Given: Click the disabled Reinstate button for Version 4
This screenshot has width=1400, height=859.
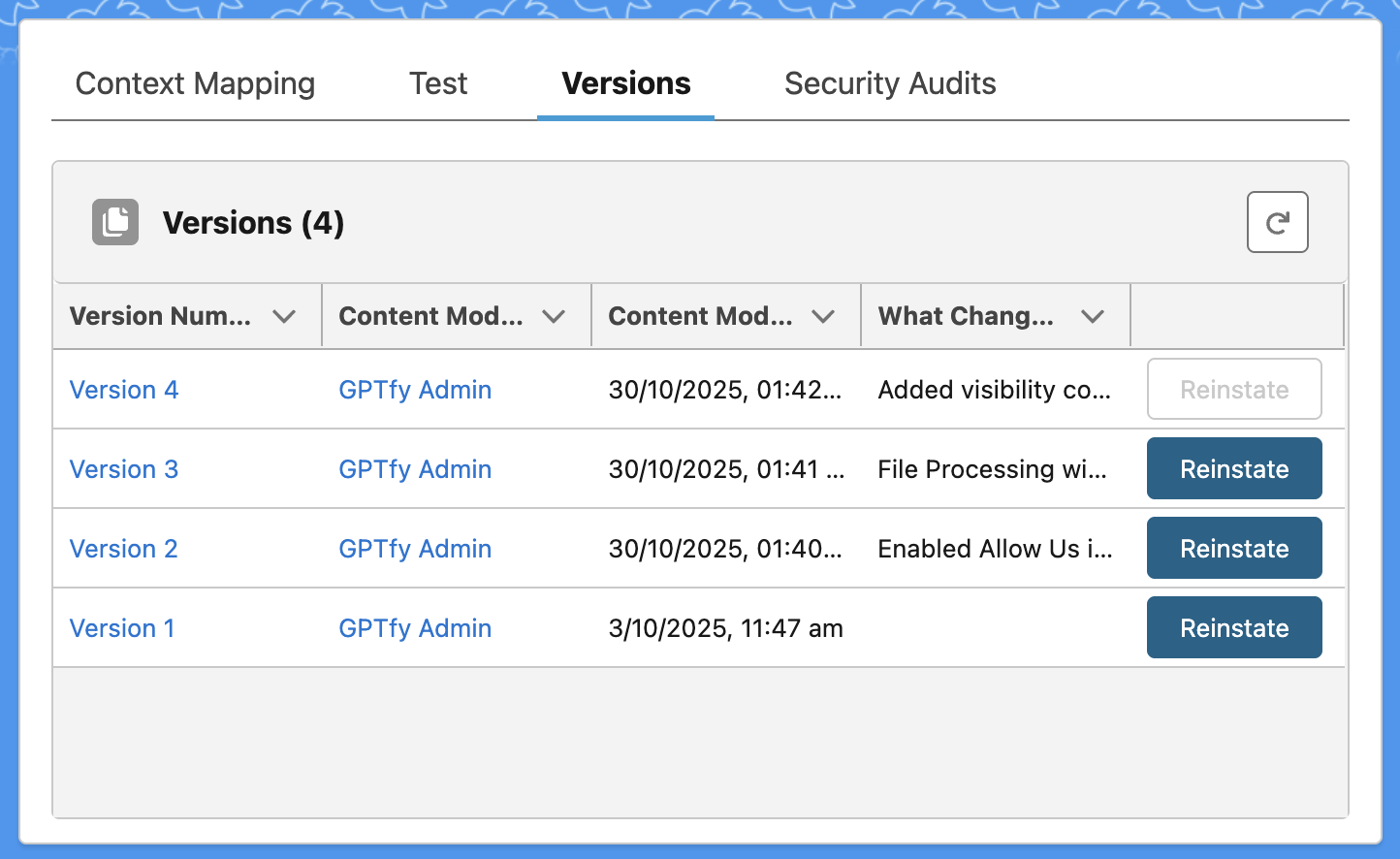Looking at the screenshot, I should [1234, 390].
